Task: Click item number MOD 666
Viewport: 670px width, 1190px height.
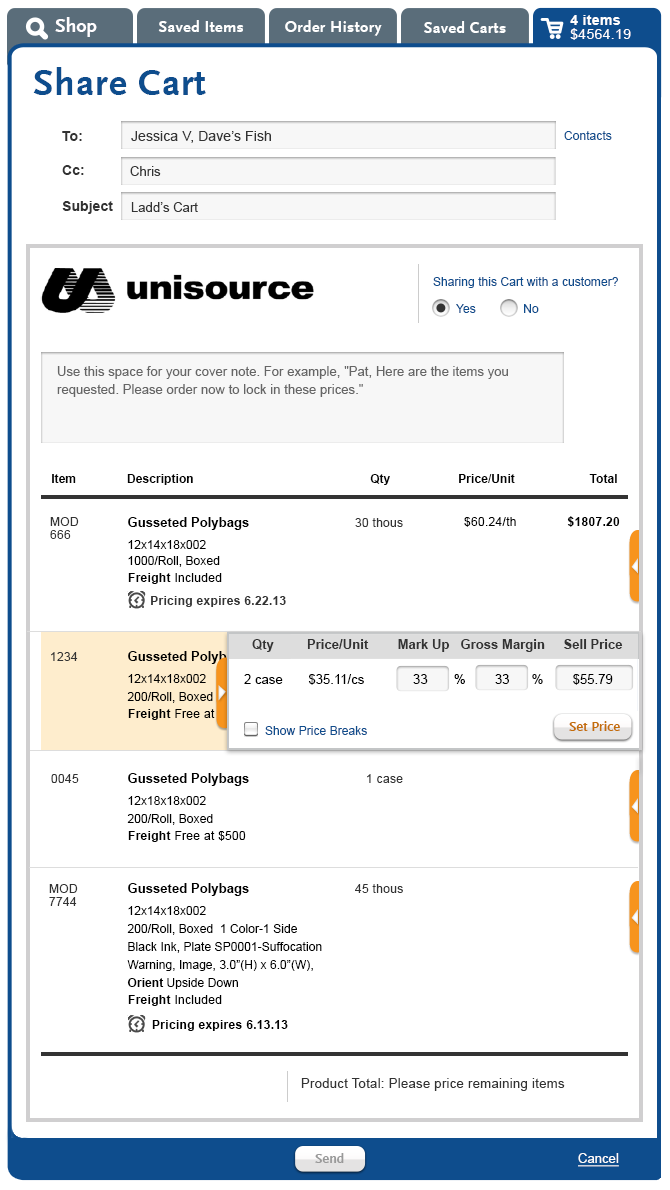Action: 64,528
